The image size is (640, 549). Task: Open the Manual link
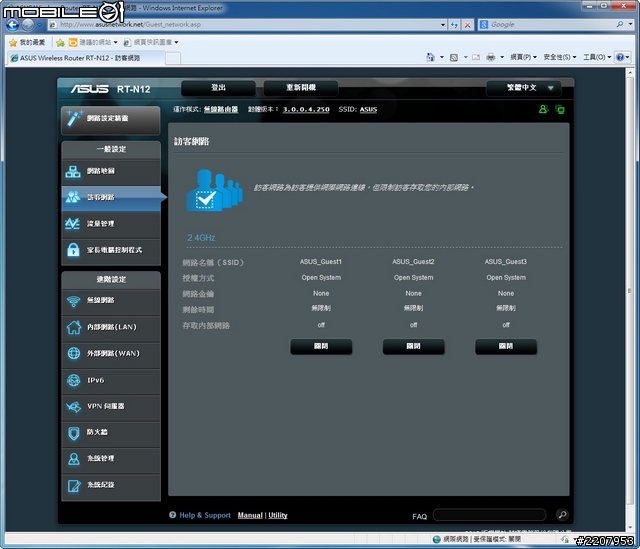click(x=250, y=516)
